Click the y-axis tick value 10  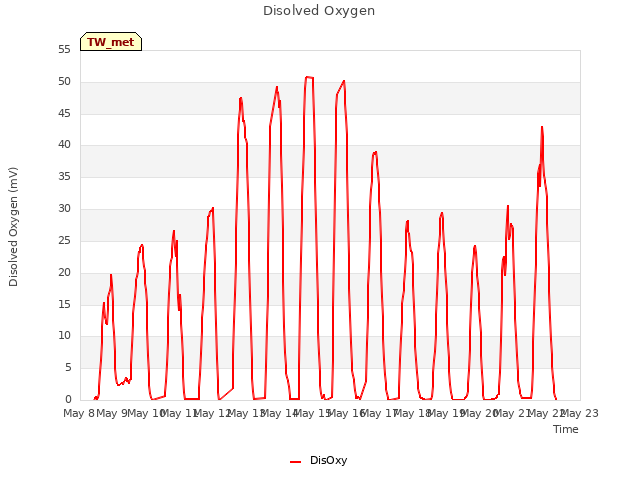tap(64, 336)
